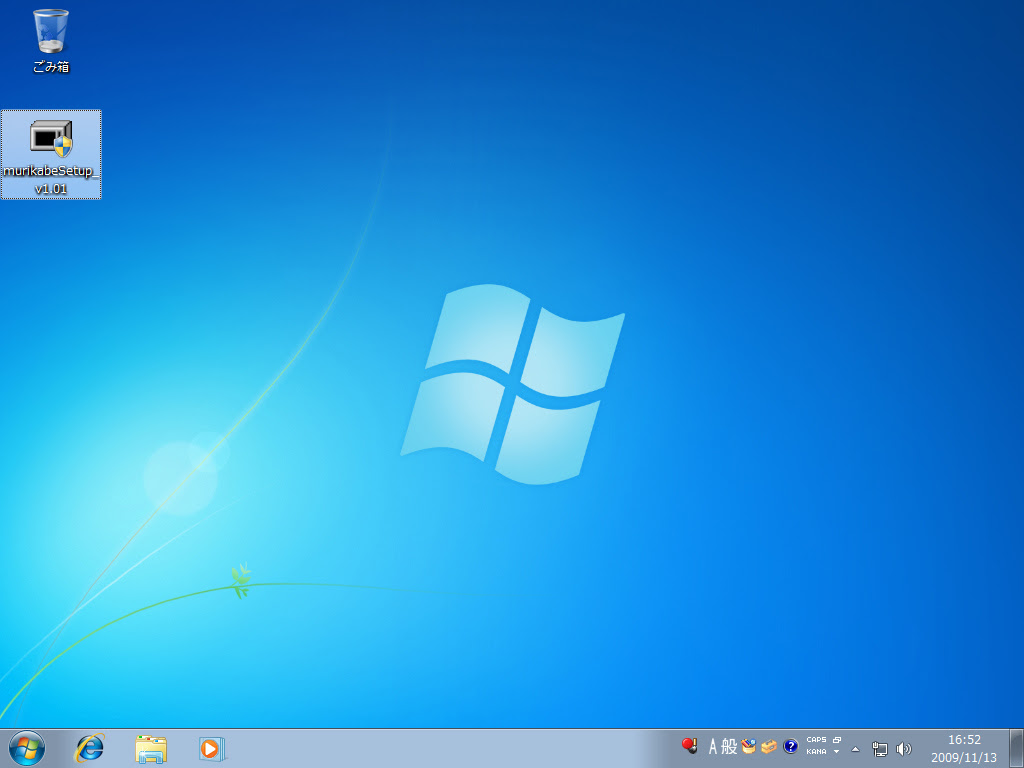Show hidden tray icons arrow

[856, 749]
